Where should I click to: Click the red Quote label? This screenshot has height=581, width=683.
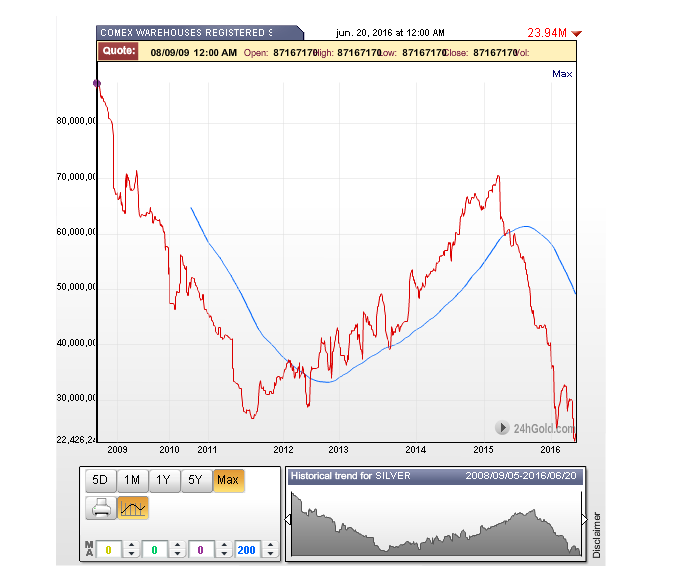(x=119, y=51)
